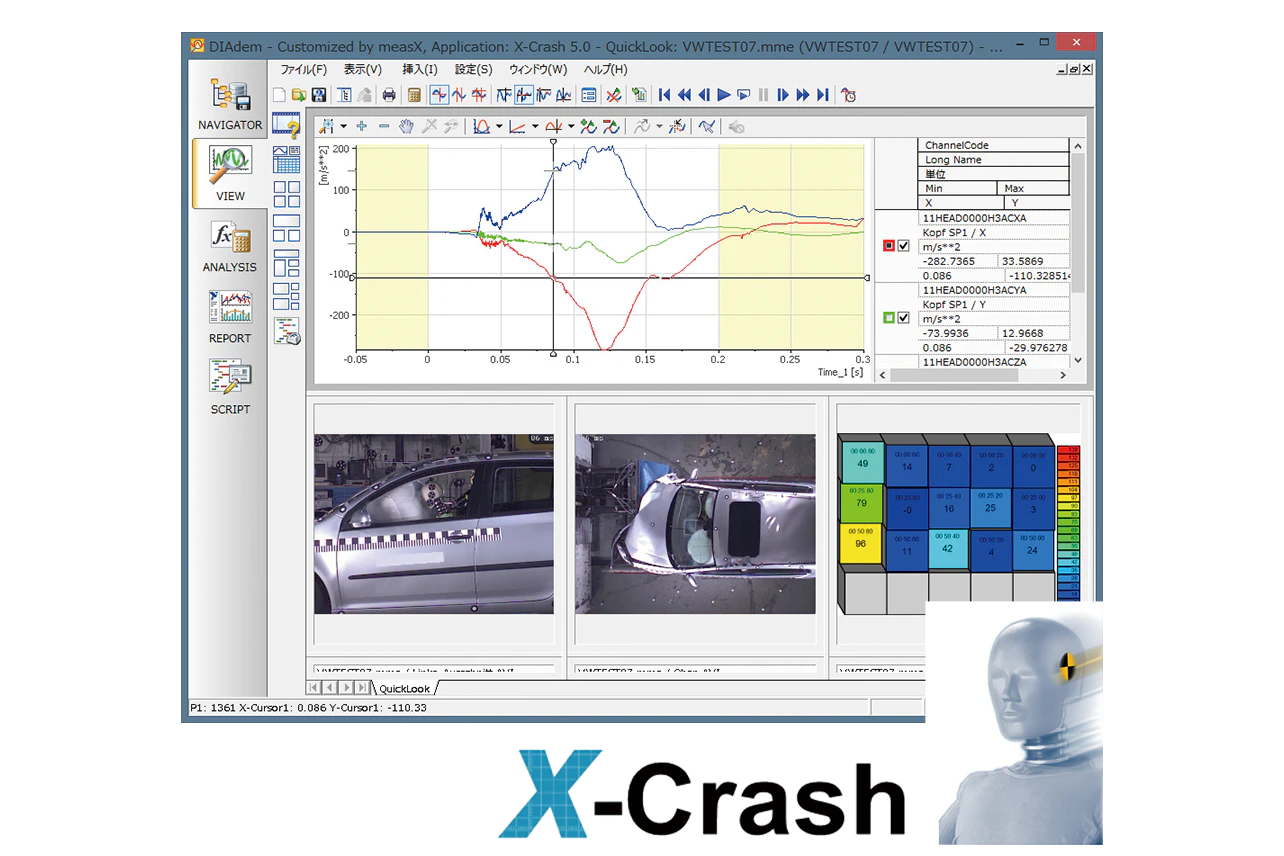Open the ファイル(F) menu
The height and width of the screenshot is (856, 1284).
[x=304, y=70]
